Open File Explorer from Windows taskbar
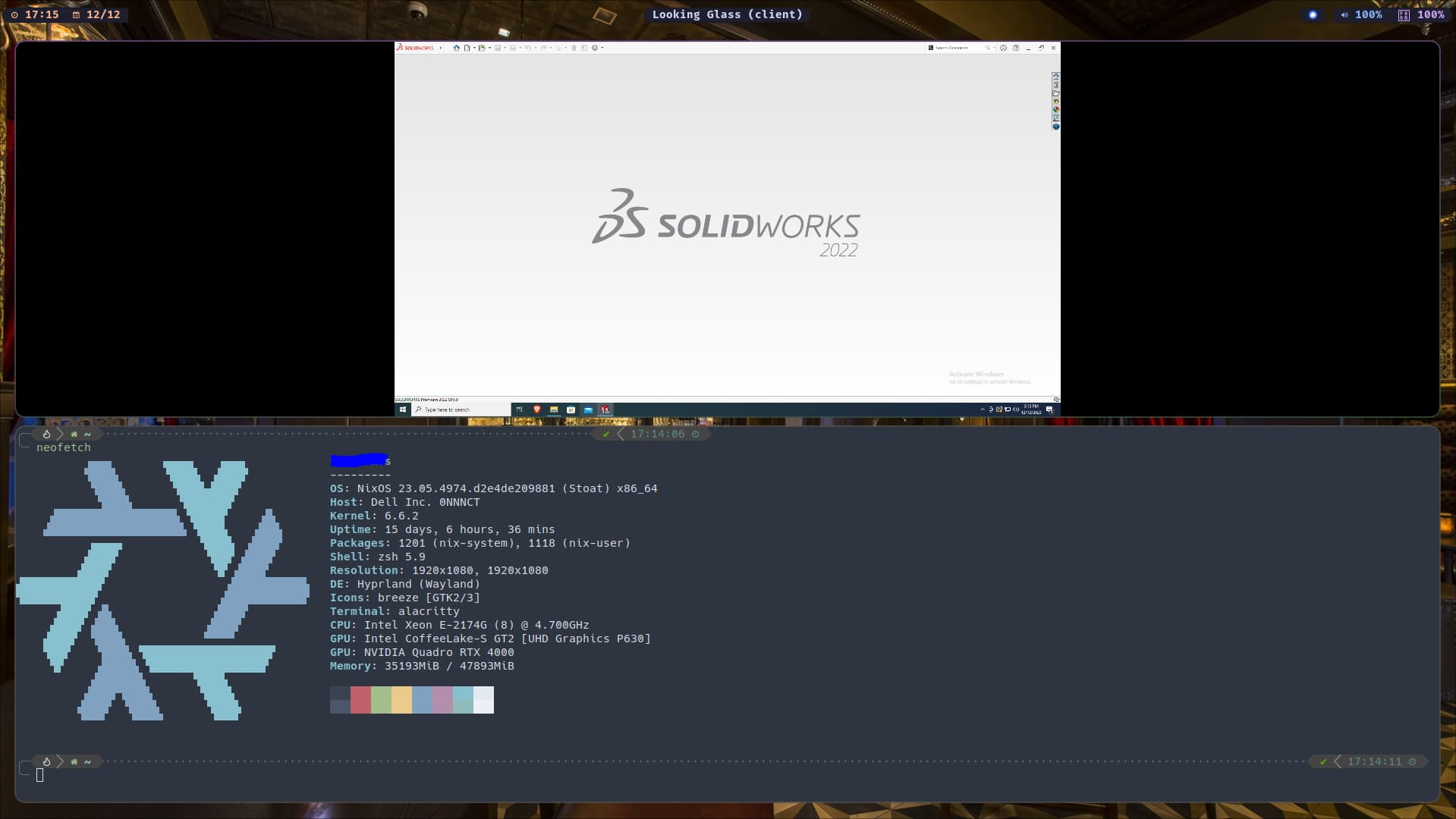This screenshot has height=819, width=1456. 554,409
